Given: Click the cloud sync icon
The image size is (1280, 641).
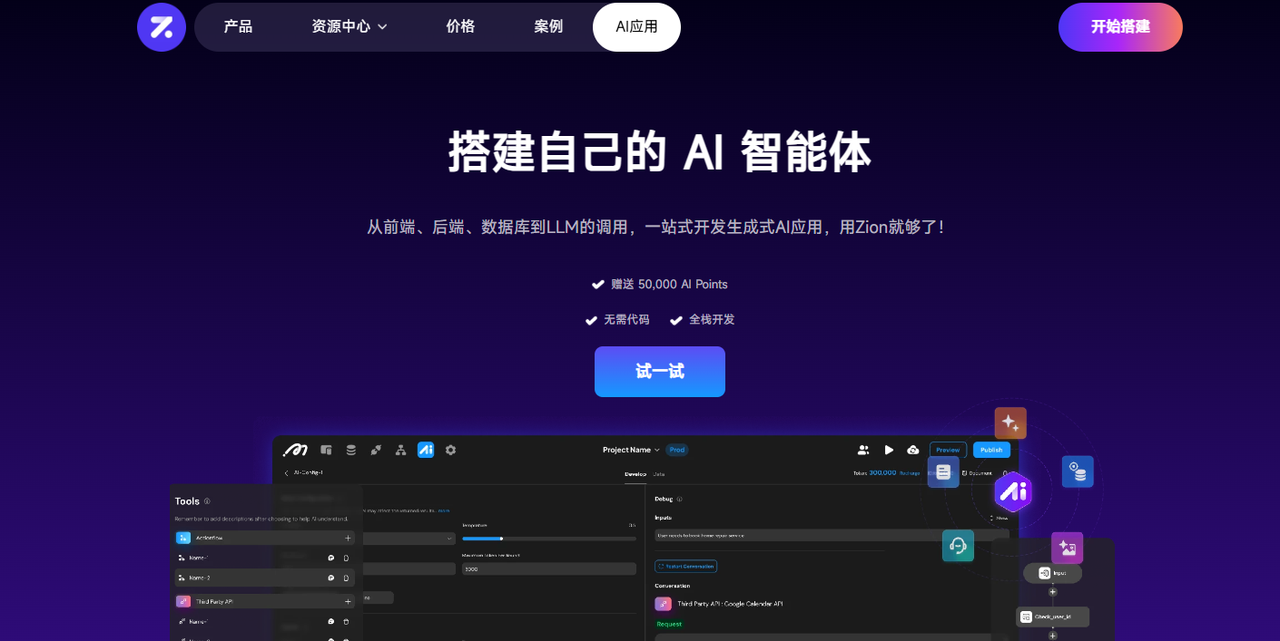Looking at the screenshot, I should pos(913,450).
